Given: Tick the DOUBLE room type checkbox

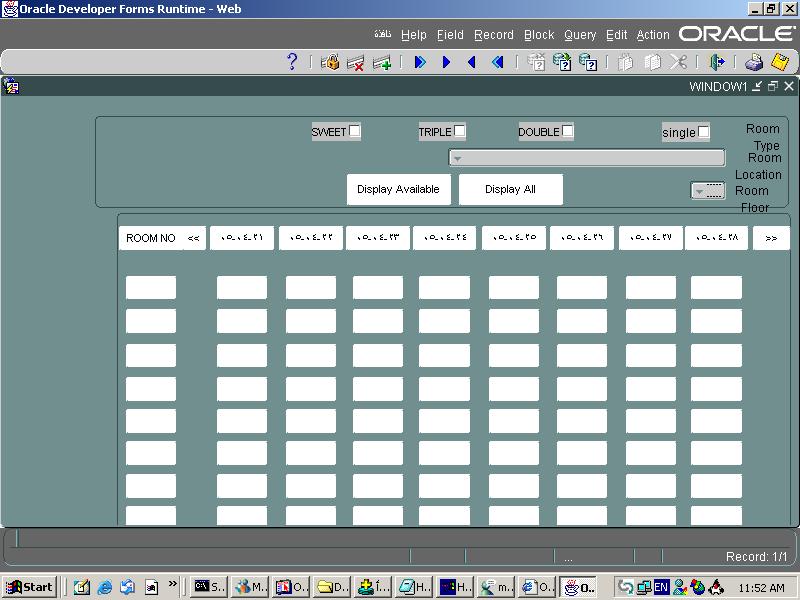Looking at the screenshot, I should tap(568, 131).
